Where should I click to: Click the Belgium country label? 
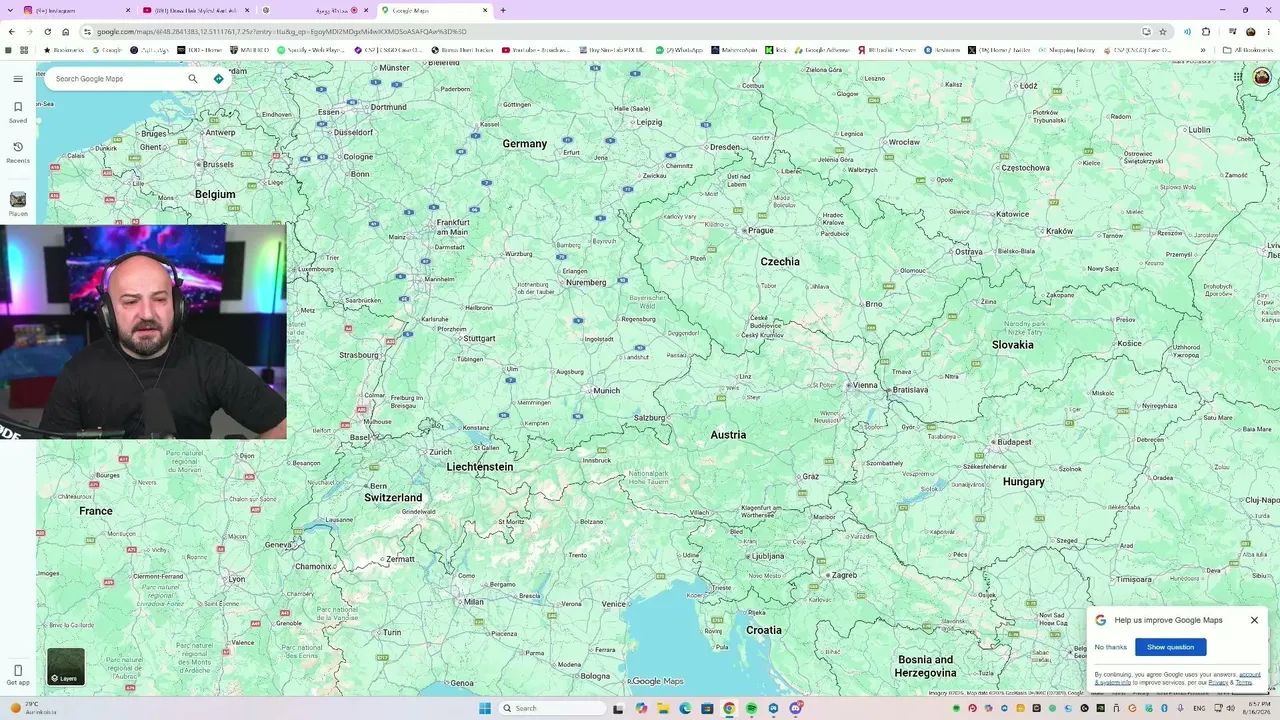tap(215, 195)
